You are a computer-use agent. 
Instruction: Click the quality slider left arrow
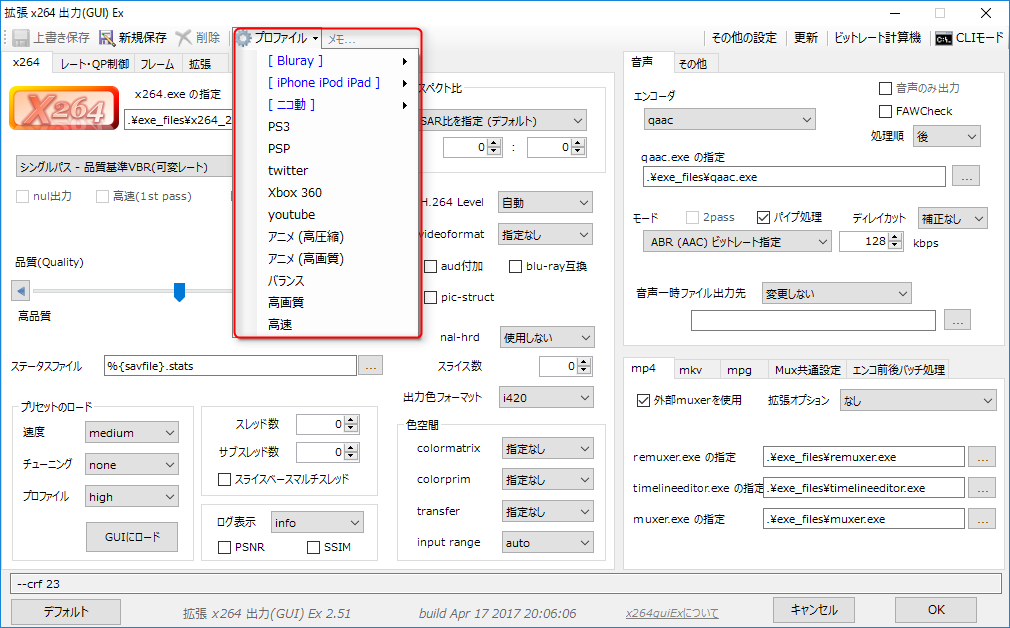21,291
